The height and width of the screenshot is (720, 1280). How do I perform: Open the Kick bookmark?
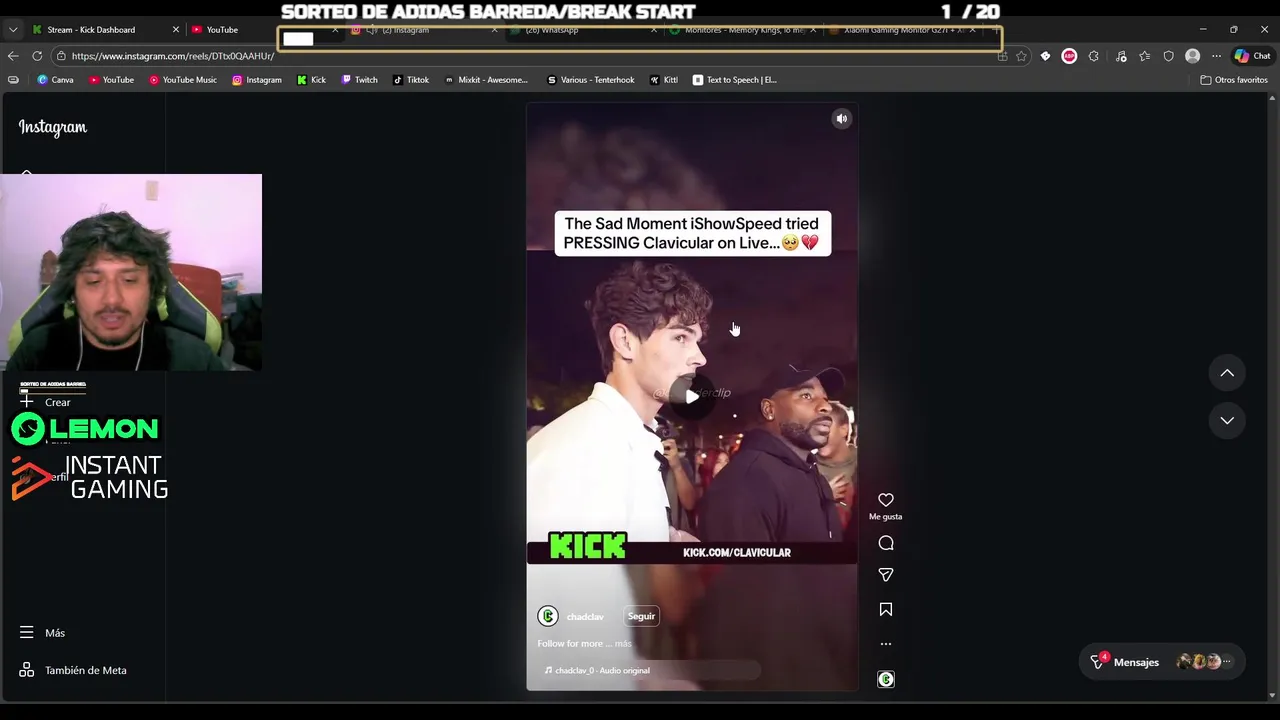click(x=311, y=80)
